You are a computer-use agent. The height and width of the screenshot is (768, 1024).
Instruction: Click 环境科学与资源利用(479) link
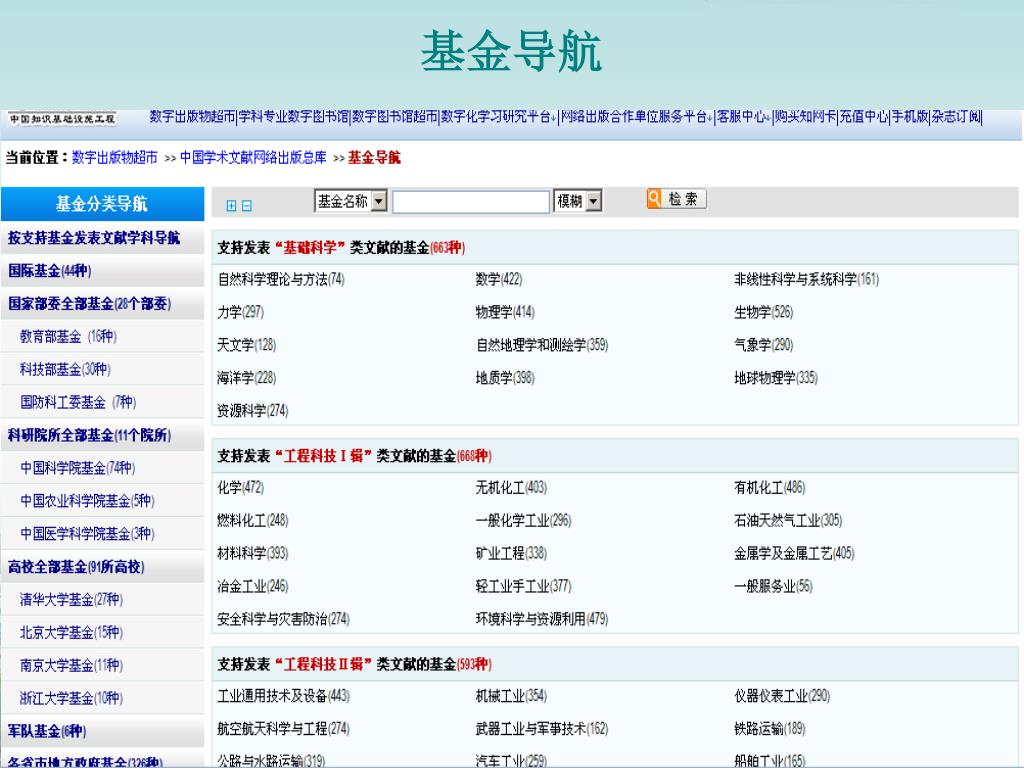pyautogui.click(x=541, y=619)
